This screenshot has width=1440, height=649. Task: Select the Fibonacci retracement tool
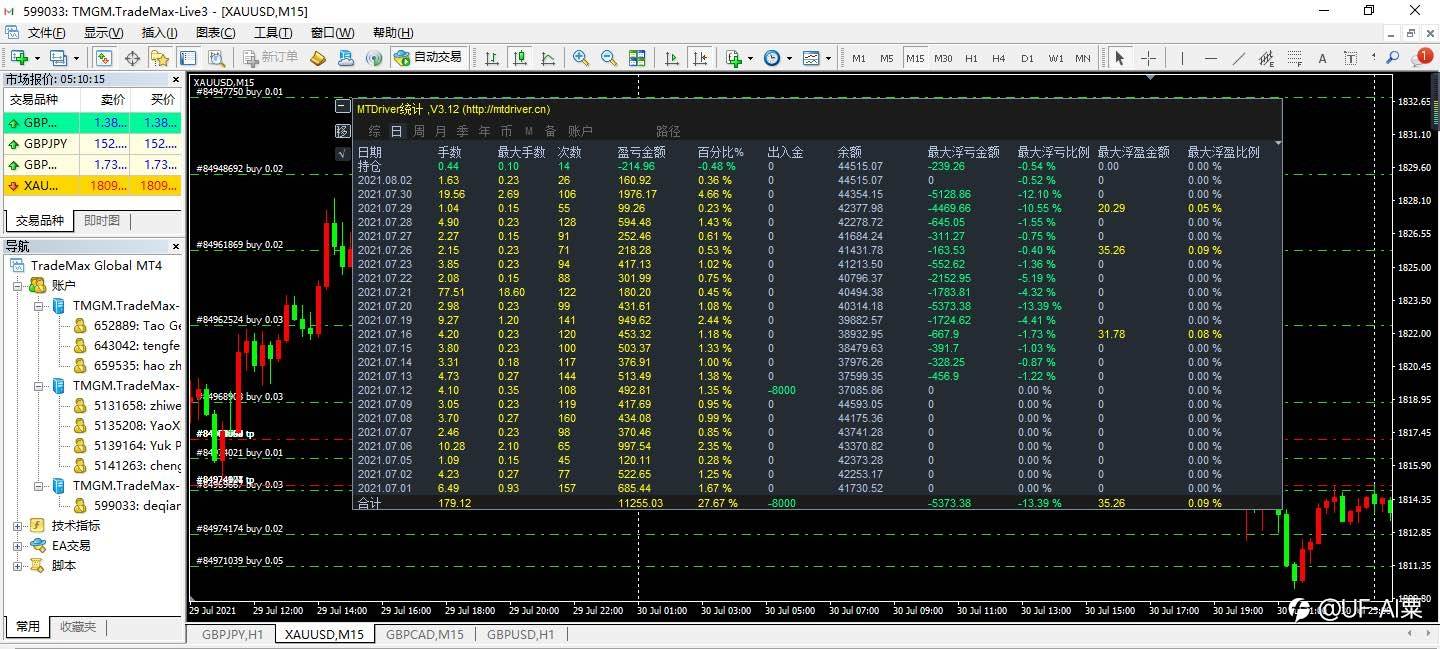tap(1295, 58)
